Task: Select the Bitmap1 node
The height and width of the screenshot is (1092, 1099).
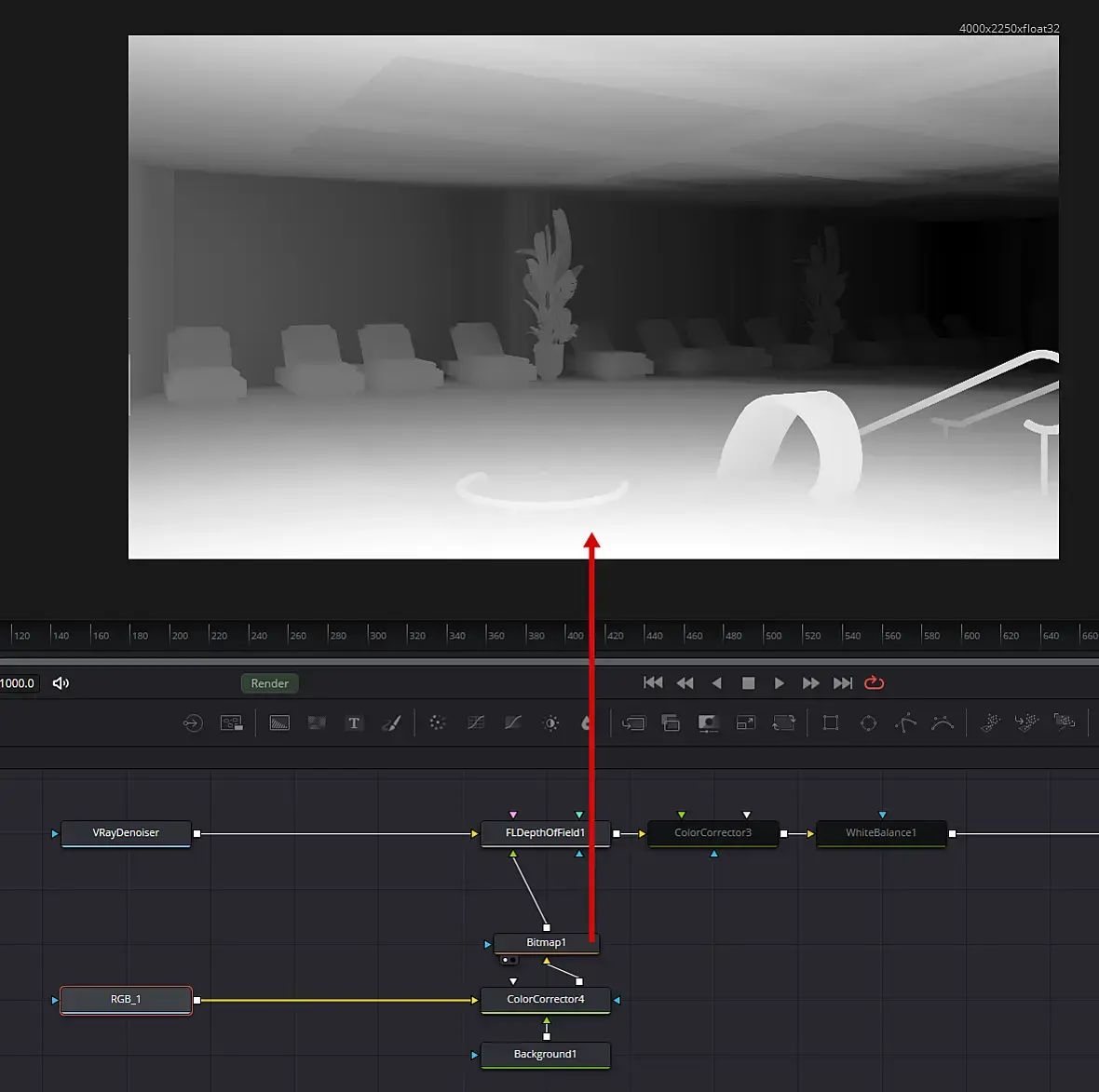Action: coord(546,943)
